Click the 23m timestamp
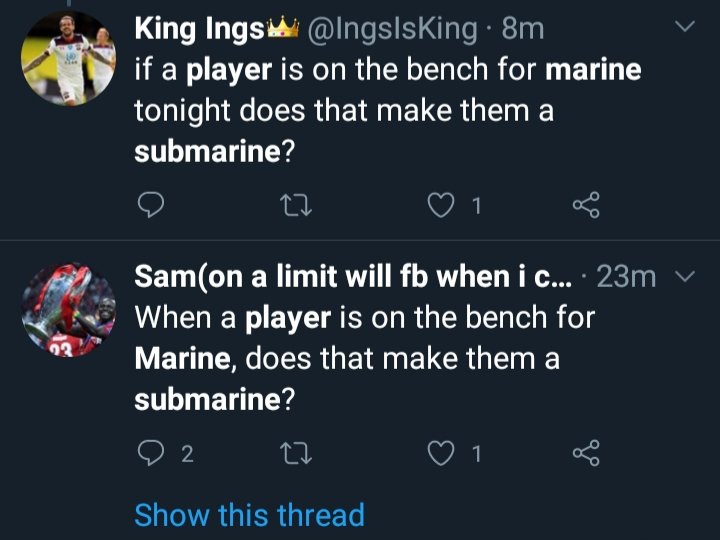This screenshot has height=540, width=720. pos(626,277)
